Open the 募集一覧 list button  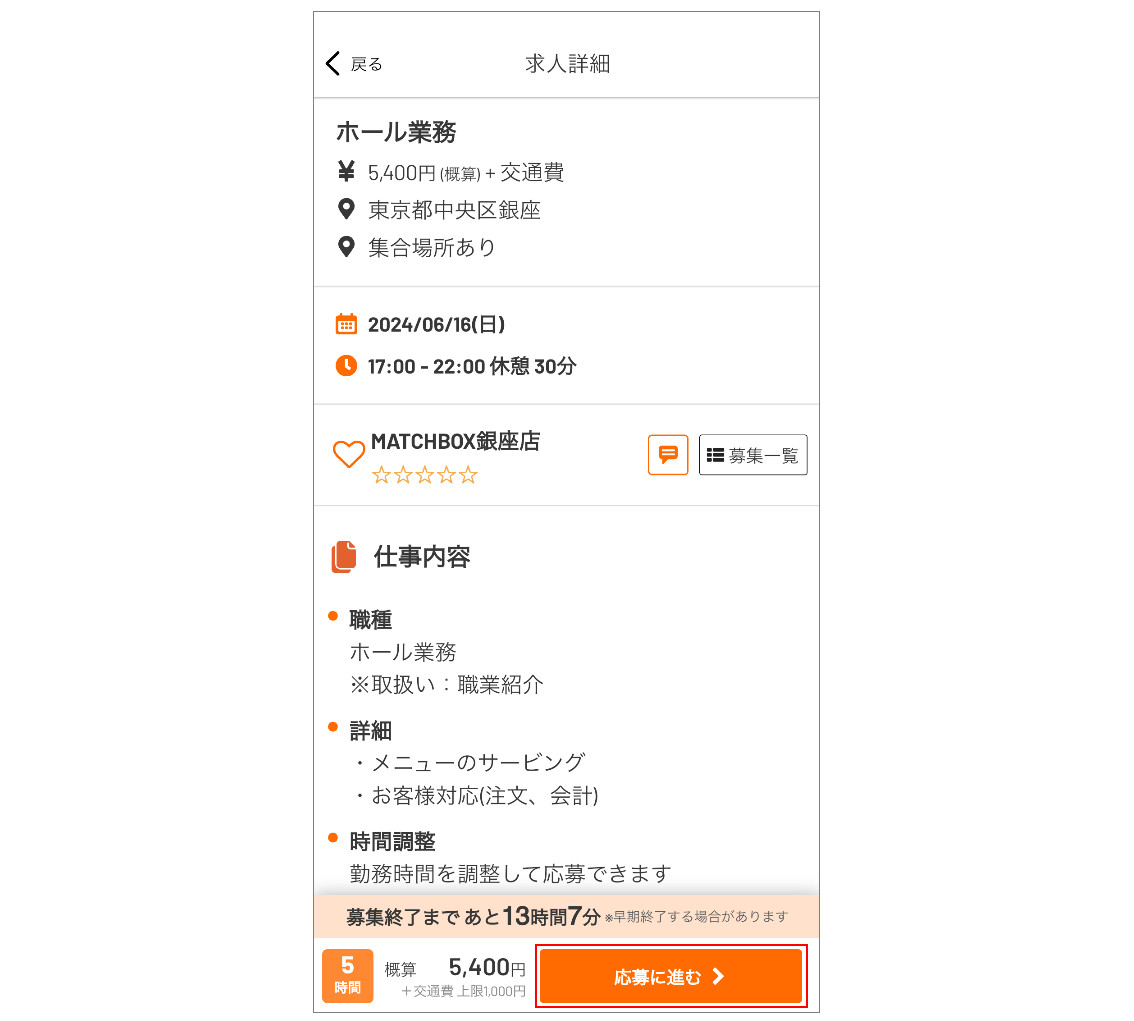[752, 455]
